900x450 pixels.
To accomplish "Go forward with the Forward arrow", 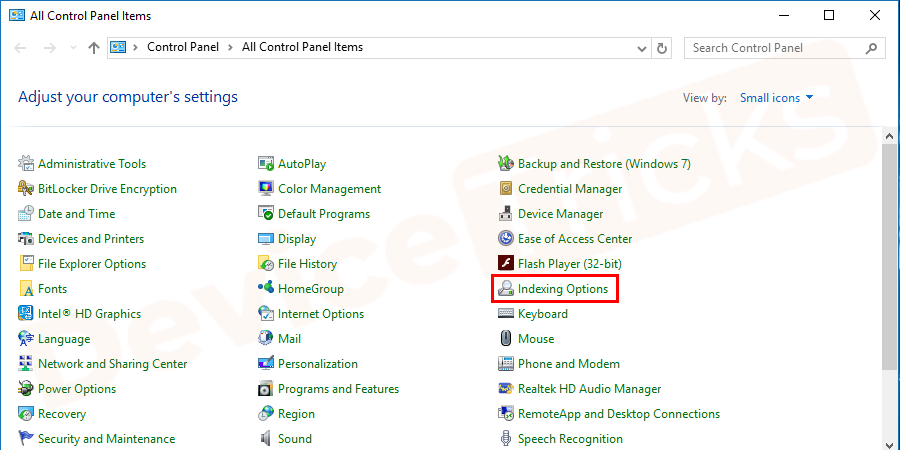I will click(50, 48).
